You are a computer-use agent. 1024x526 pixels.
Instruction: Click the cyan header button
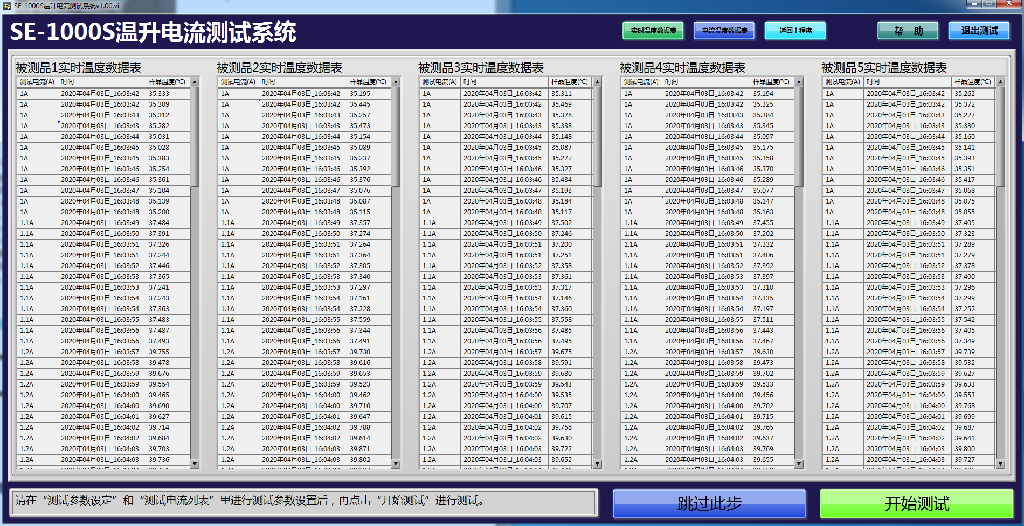795,31
